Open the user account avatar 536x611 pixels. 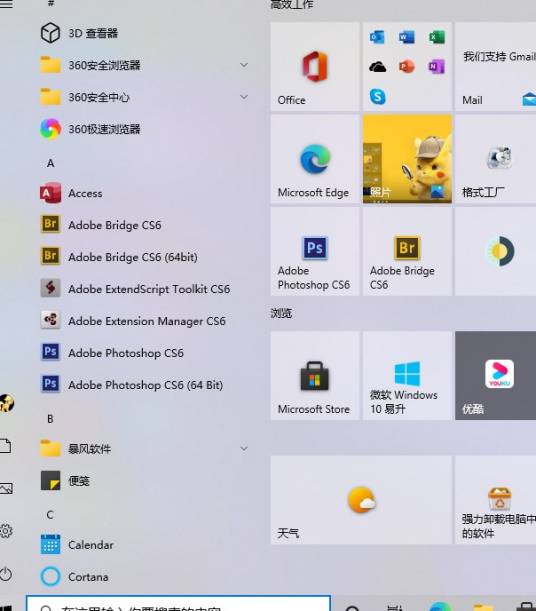click(7, 403)
